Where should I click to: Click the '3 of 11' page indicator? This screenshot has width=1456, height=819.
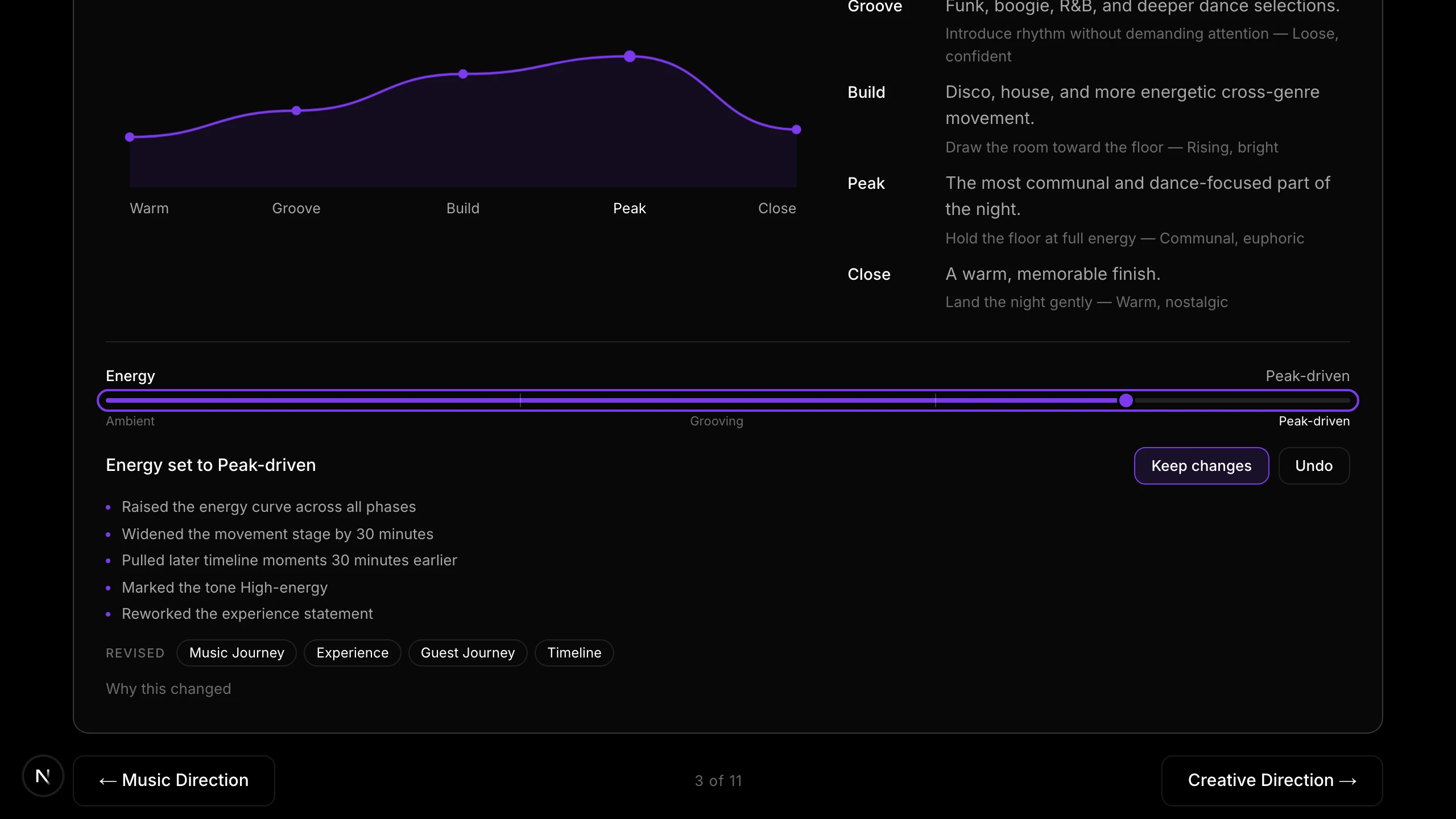718,781
